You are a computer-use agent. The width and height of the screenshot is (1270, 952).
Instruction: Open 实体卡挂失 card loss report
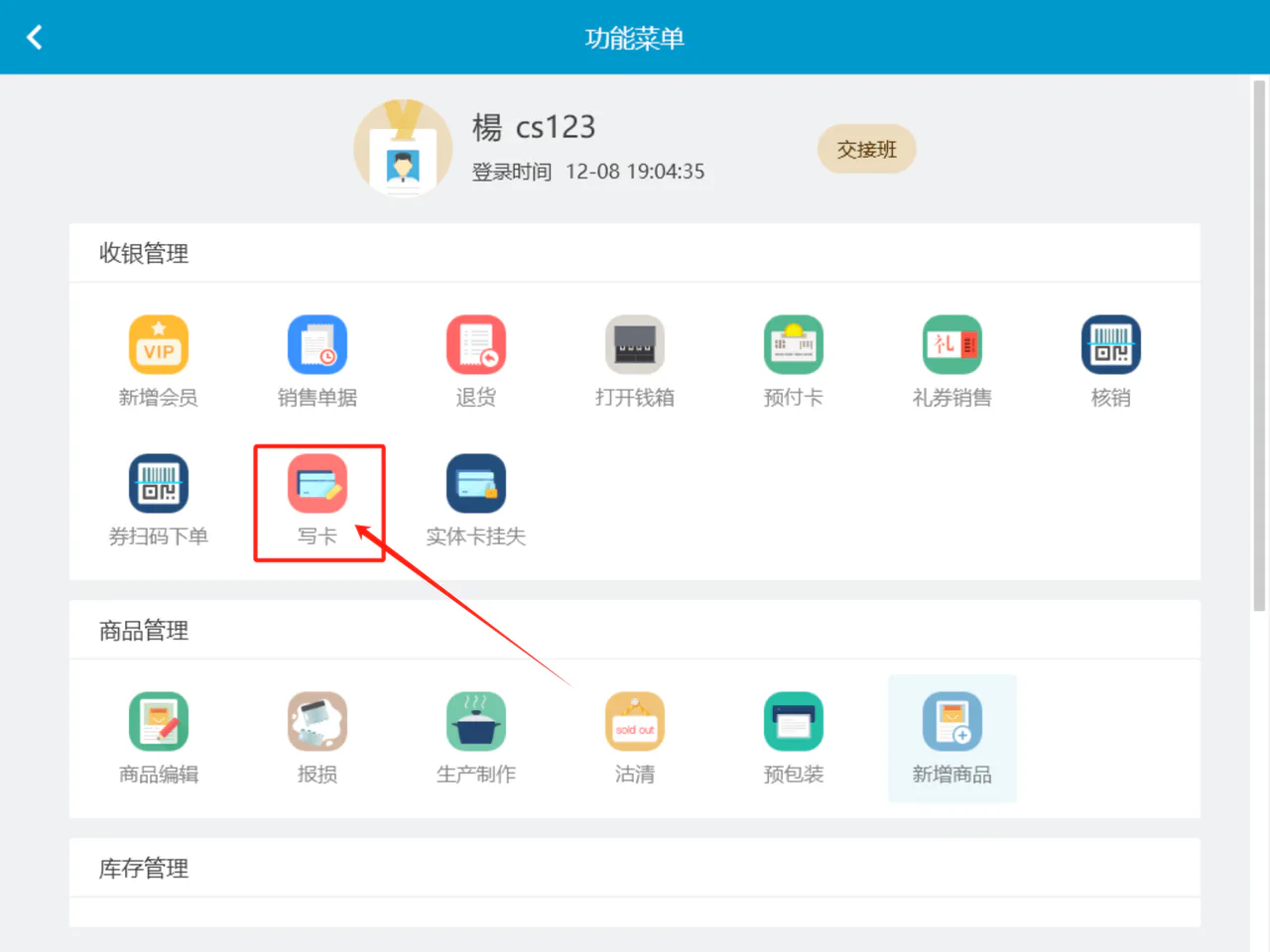(476, 483)
